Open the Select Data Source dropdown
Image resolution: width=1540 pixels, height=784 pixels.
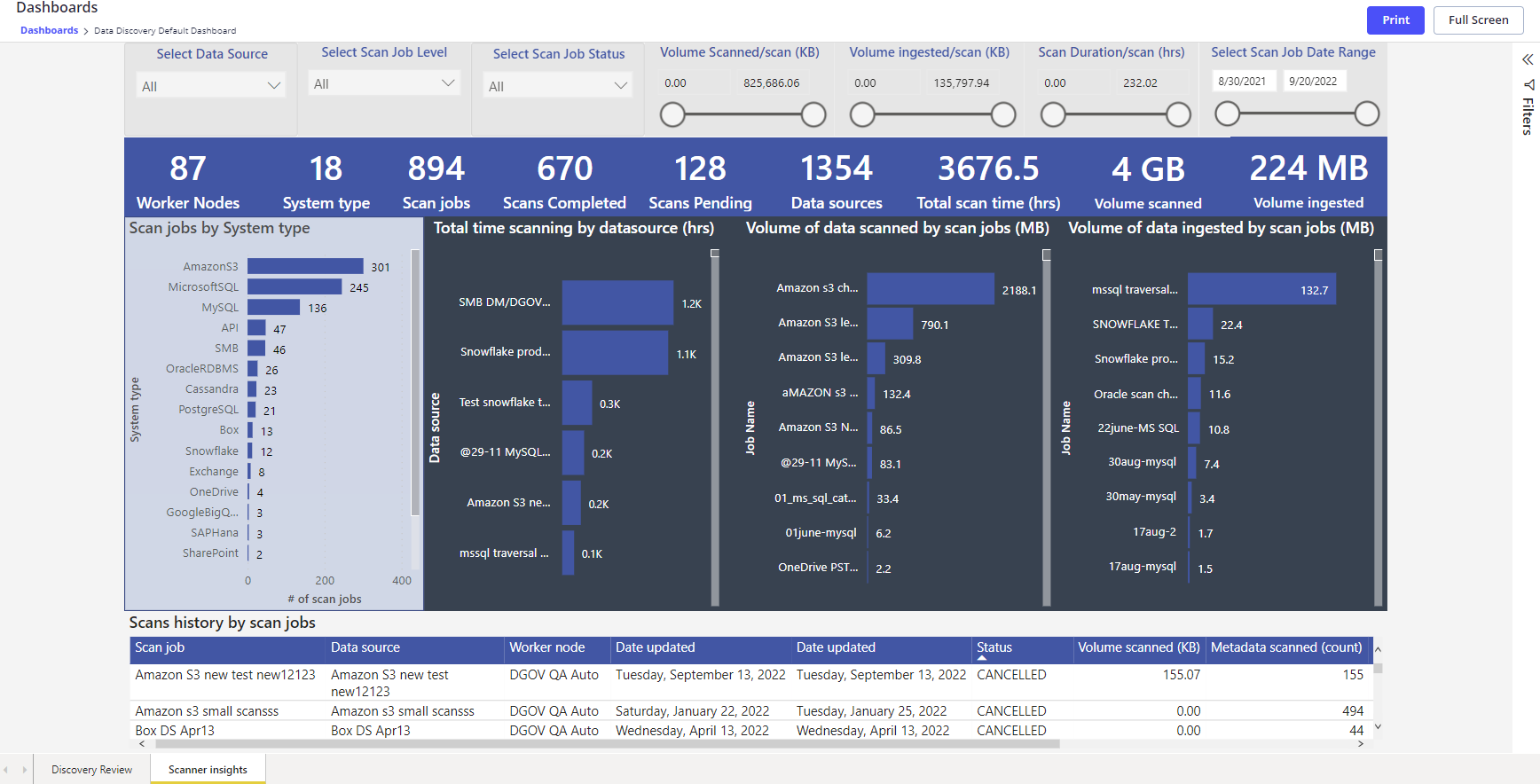[x=211, y=86]
